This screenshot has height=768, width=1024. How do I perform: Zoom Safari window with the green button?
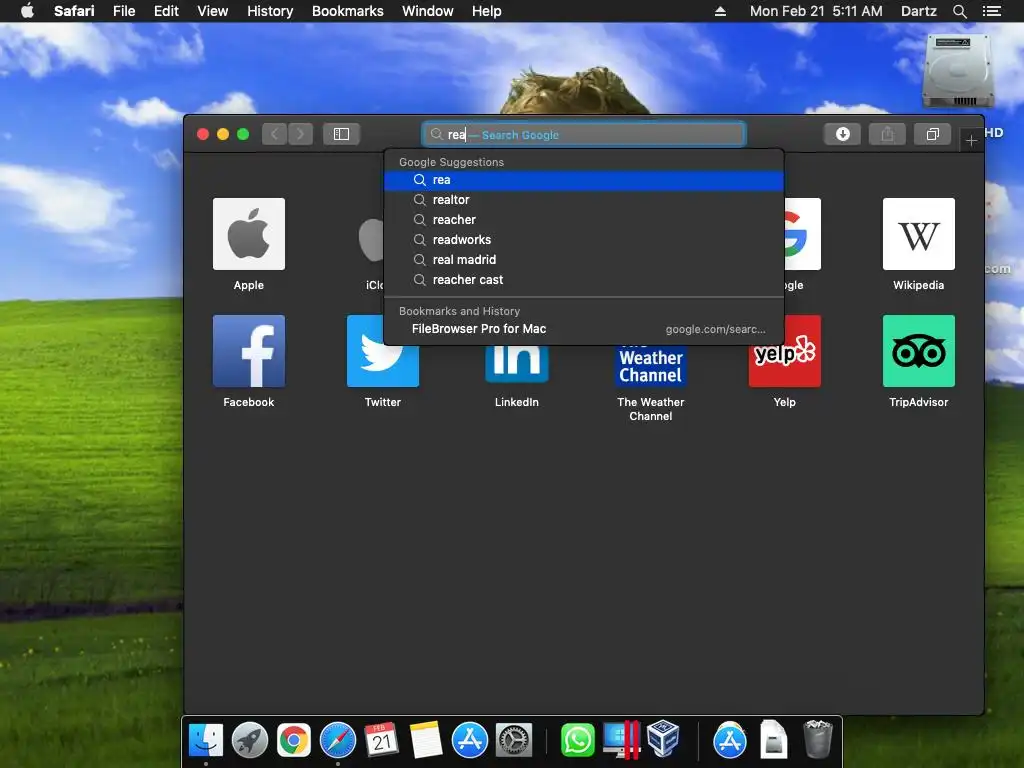pos(243,134)
